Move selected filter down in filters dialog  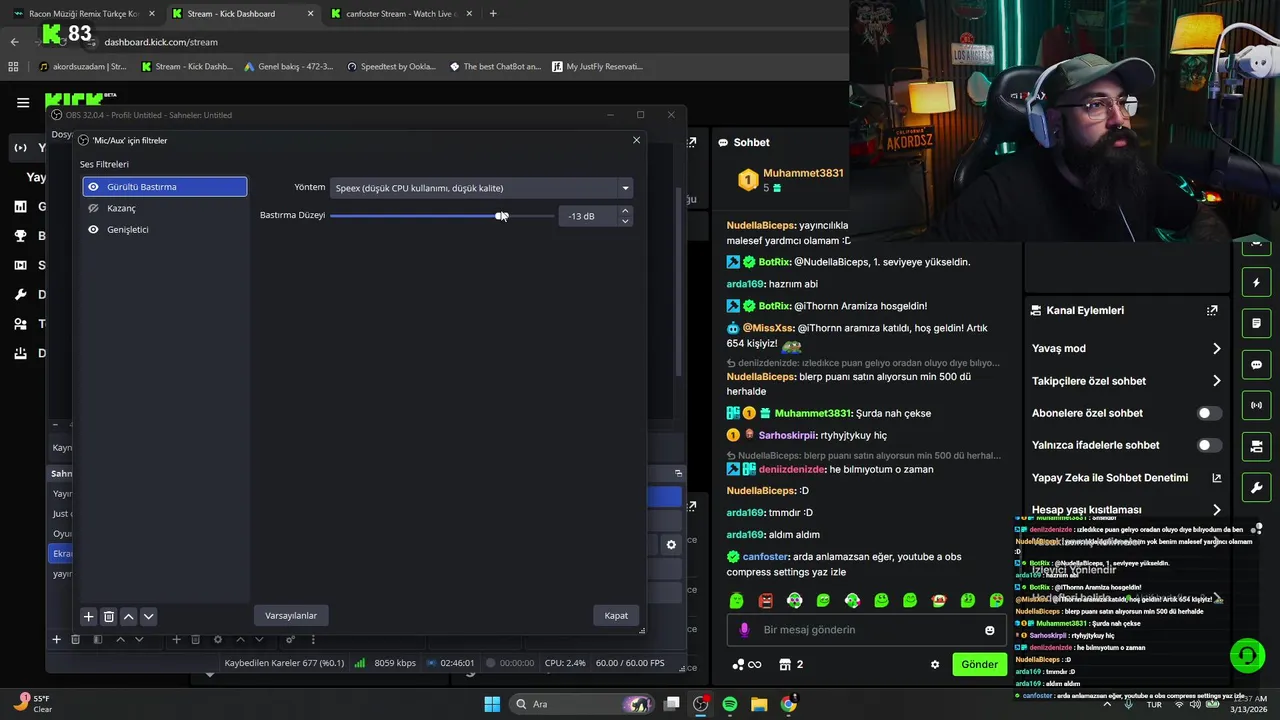tap(148, 616)
